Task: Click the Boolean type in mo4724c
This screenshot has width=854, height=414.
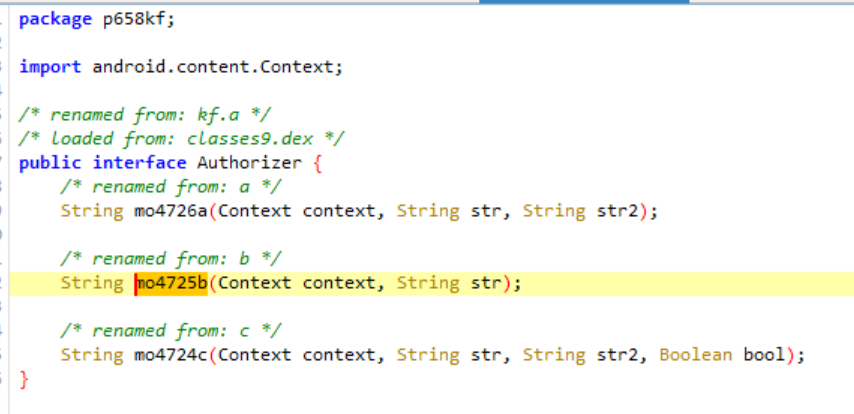Action: coord(695,355)
